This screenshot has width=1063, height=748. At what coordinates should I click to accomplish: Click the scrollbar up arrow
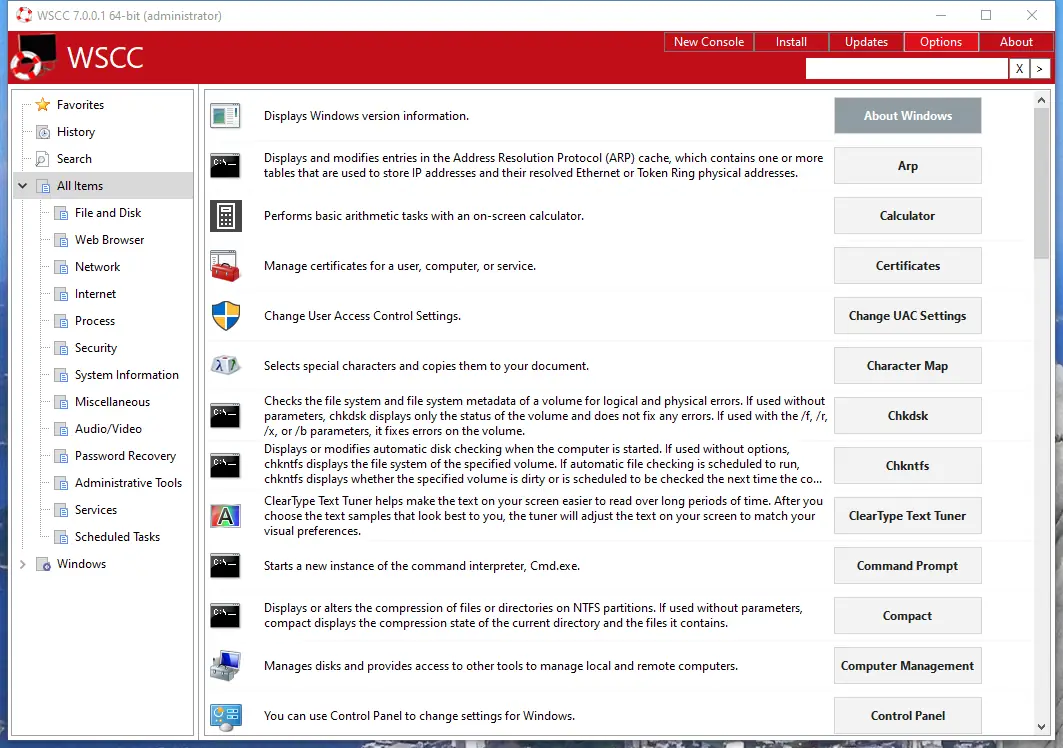pyautogui.click(x=1041, y=100)
